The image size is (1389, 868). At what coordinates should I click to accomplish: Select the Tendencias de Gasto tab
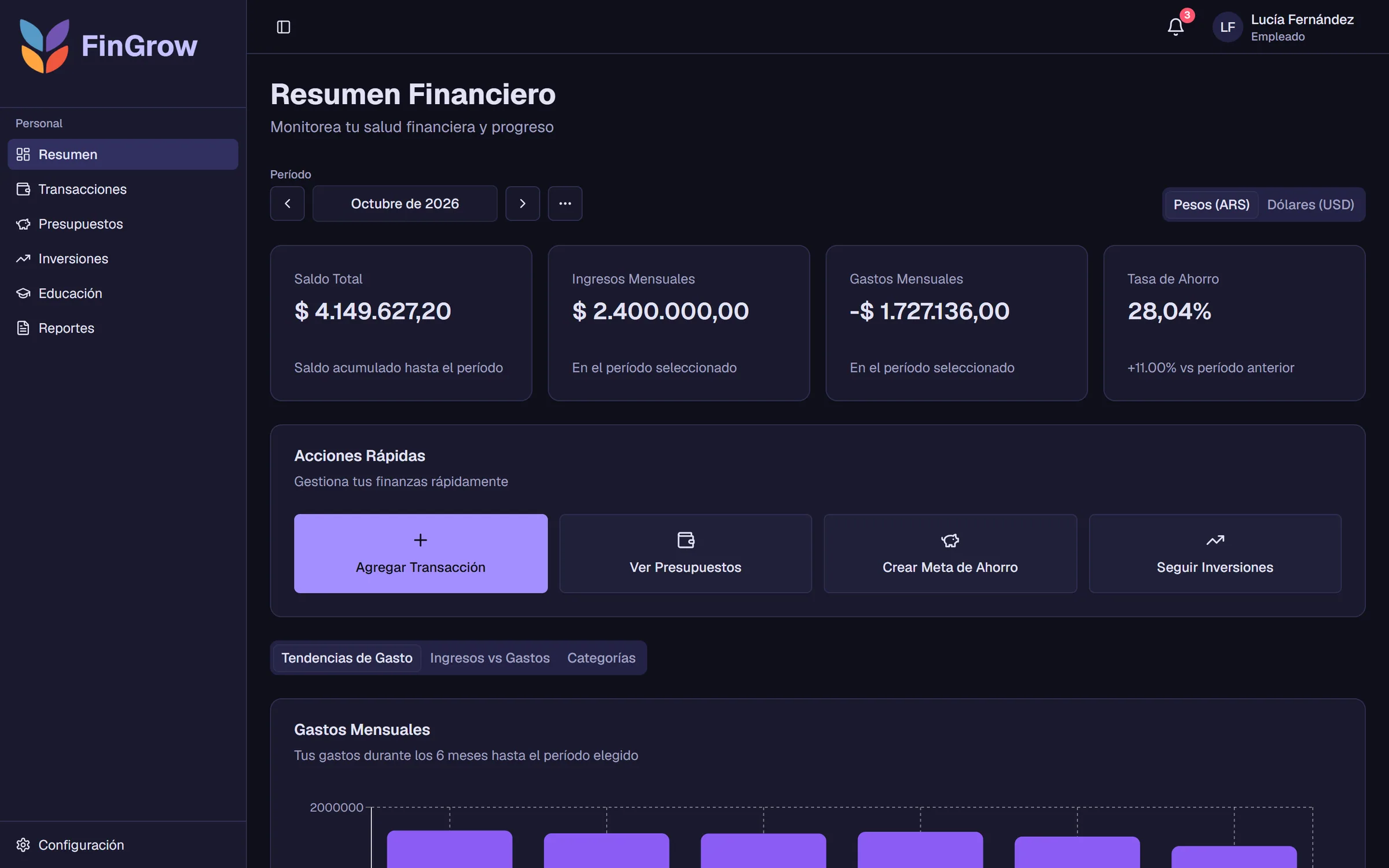(x=347, y=658)
